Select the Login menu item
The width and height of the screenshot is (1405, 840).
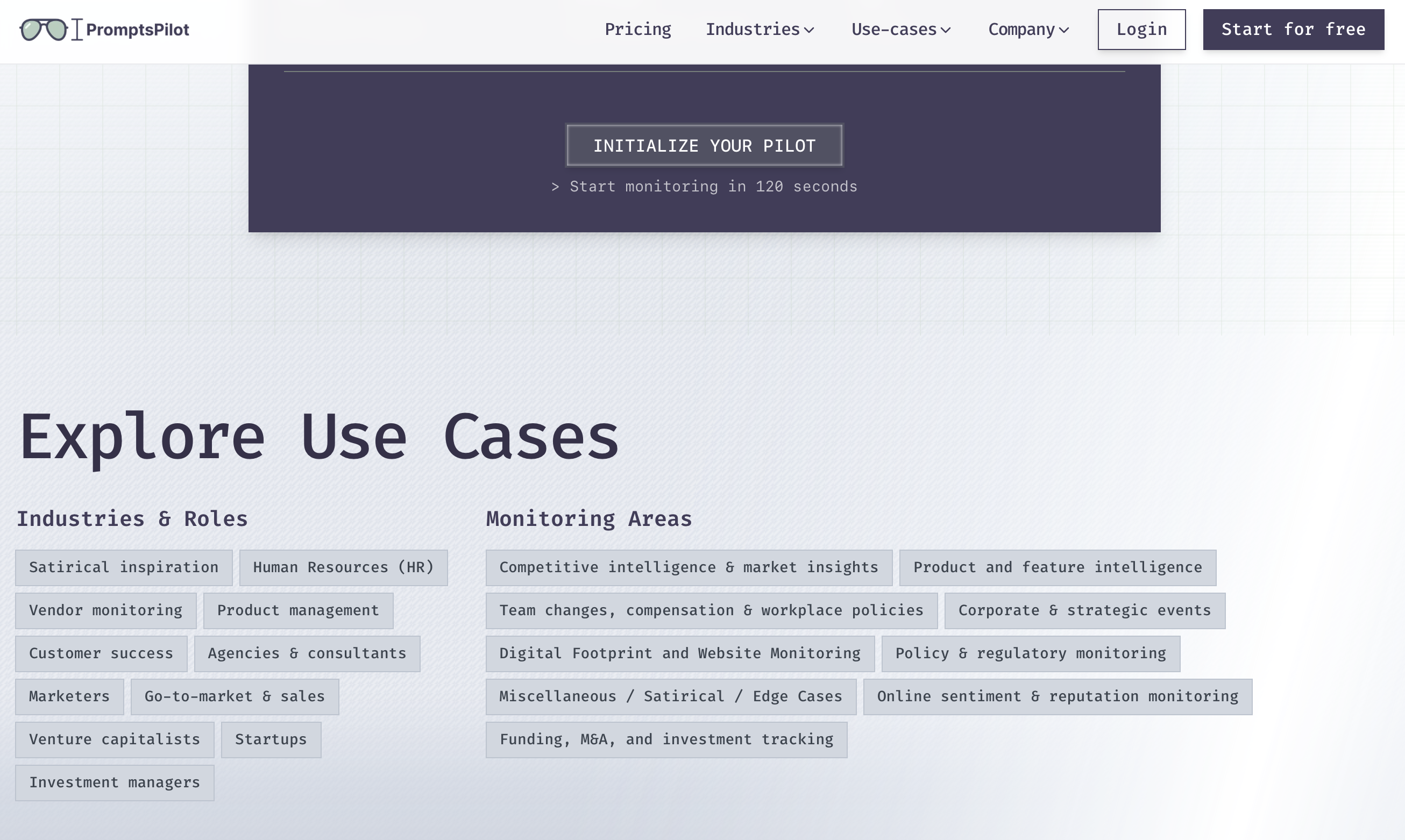[x=1141, y=30]
